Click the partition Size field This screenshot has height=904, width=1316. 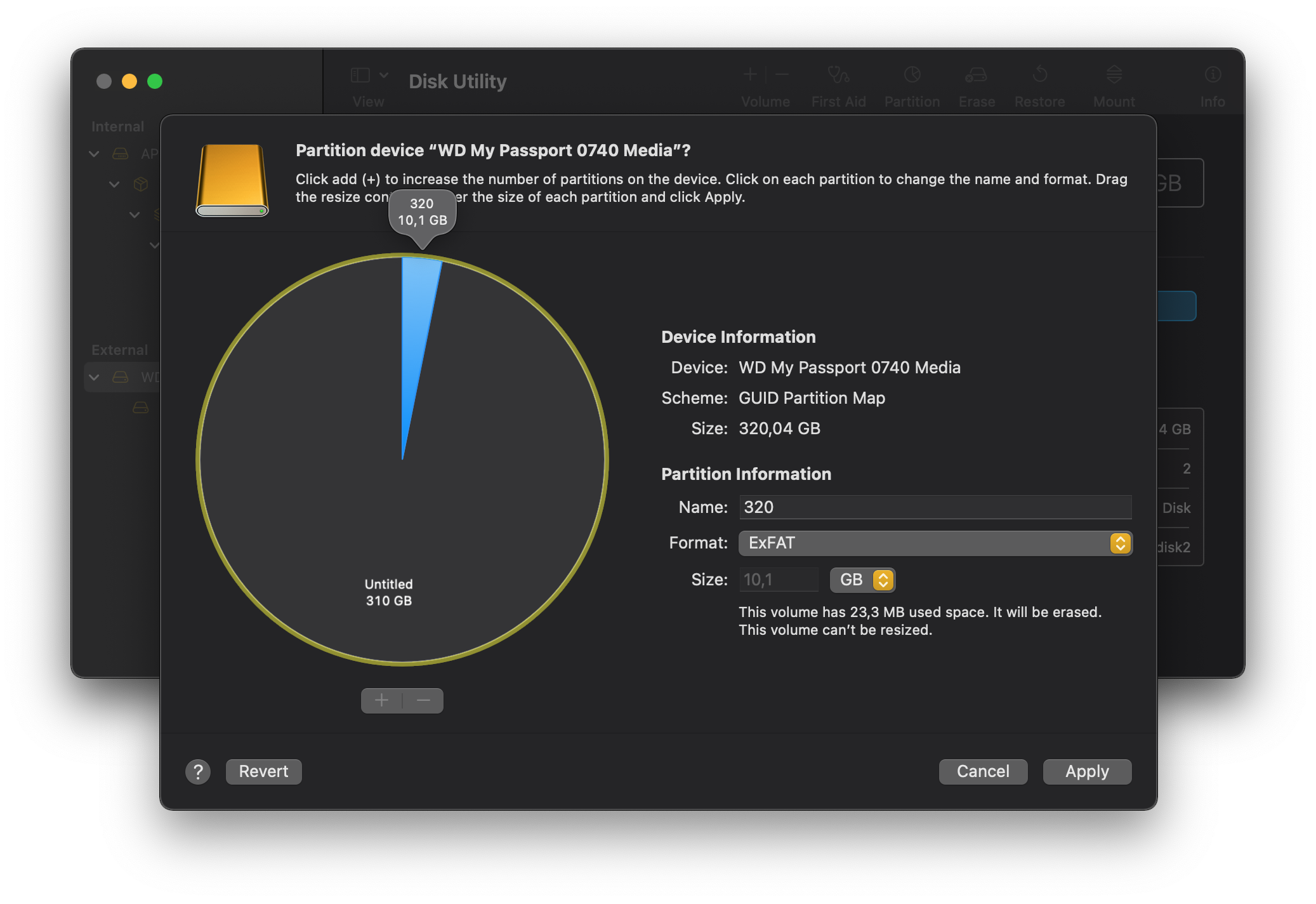pos(779,580)
